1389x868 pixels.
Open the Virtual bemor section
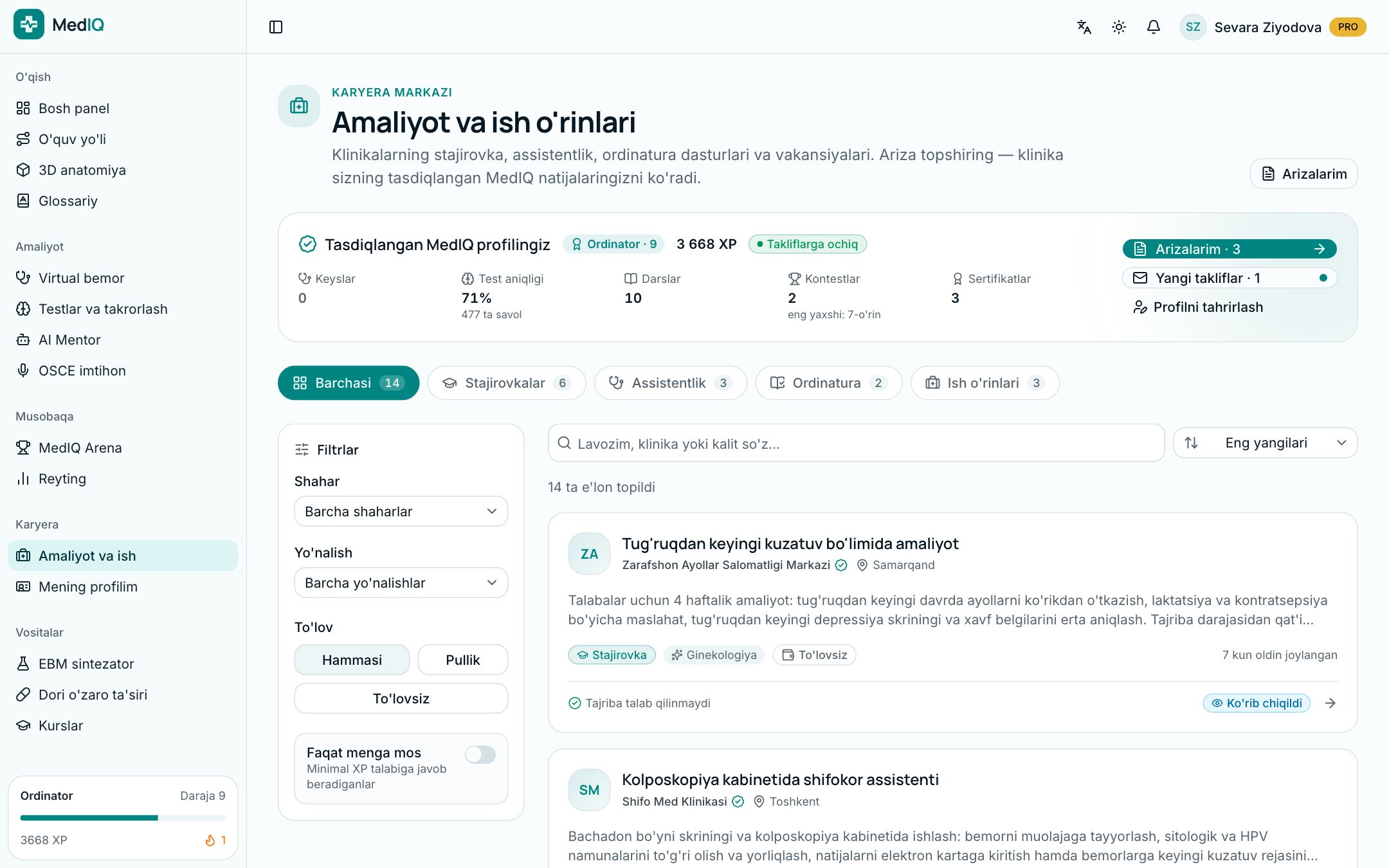[123, 278]
